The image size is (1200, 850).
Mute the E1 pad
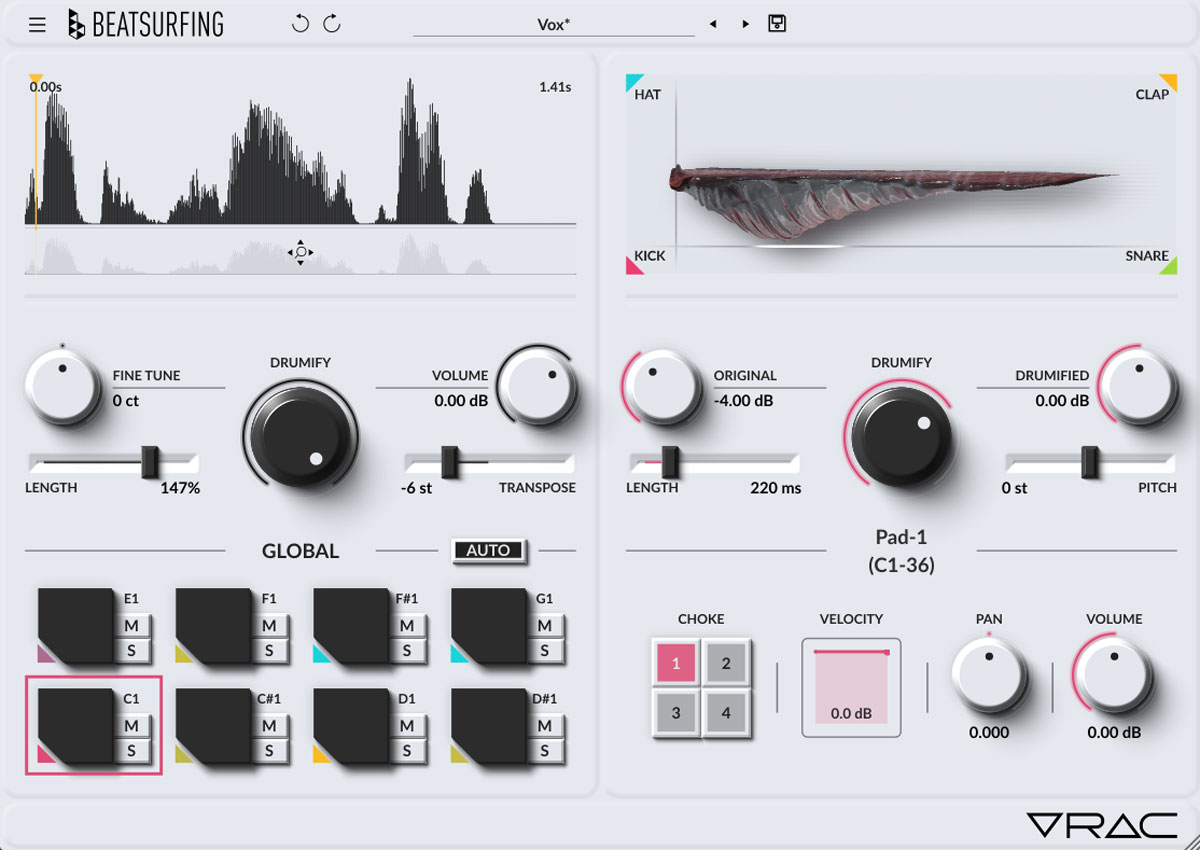click(132, 626)
